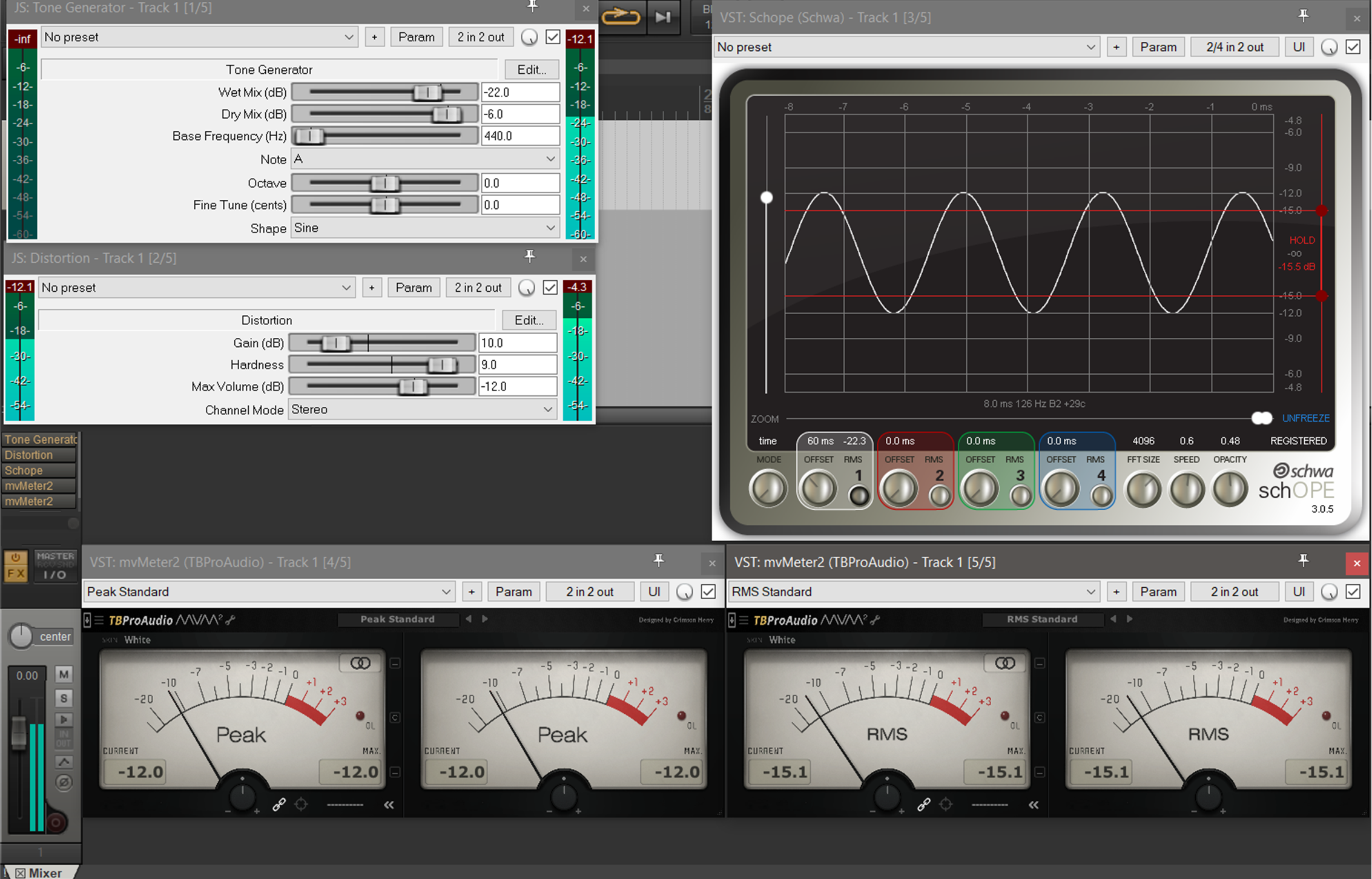Click Param button in Distortion window
Screen dimensions: 1372x879
point(414,288)
